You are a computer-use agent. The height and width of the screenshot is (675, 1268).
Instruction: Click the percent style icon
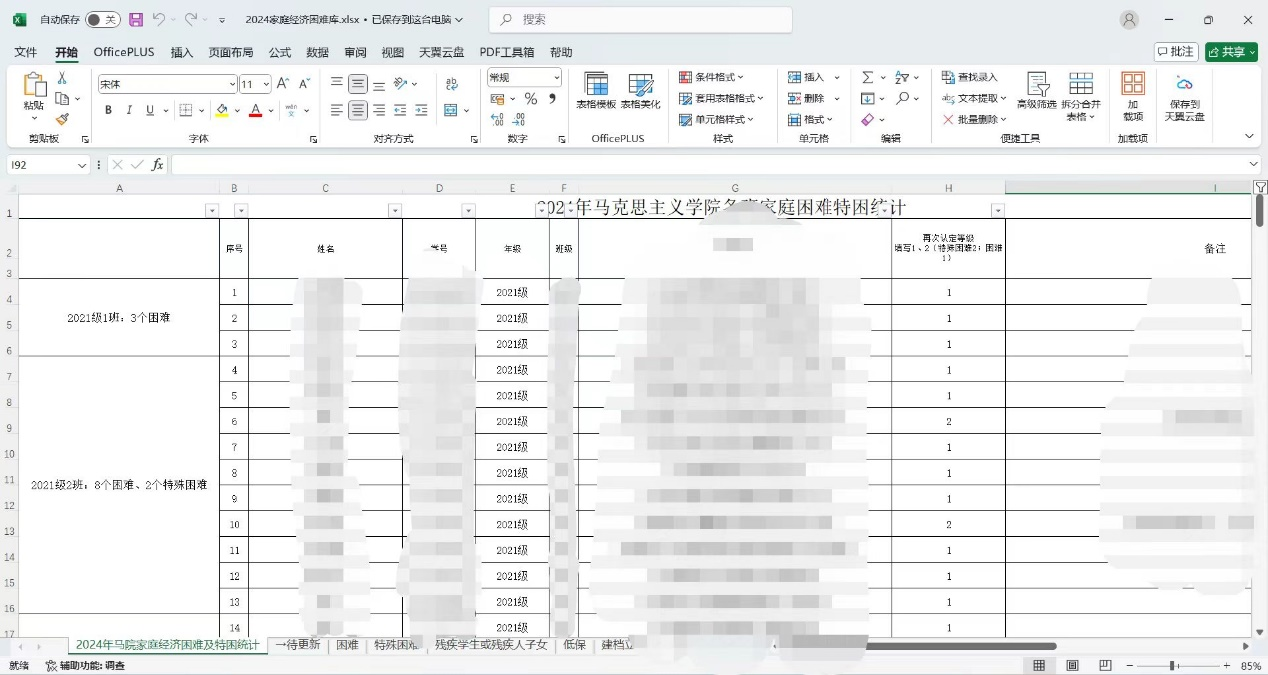tap(531, 99)
